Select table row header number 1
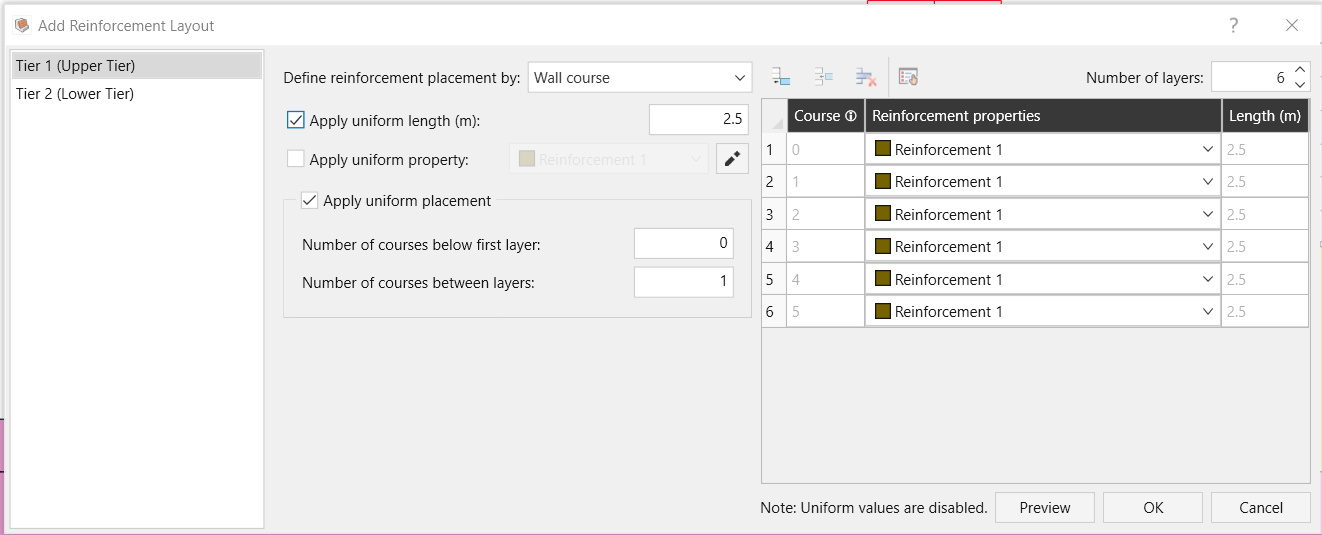This screenshot has width=1322, height=535. (774, 150)
